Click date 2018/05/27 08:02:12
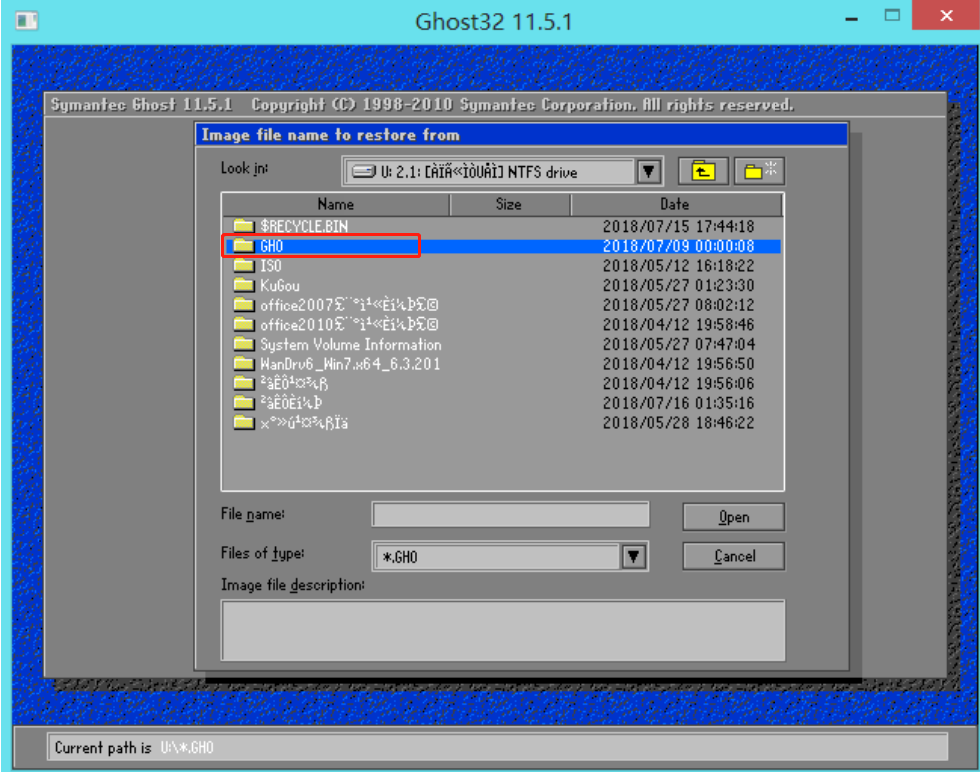This screenshot has width=980, height=772. tap(678, 305)
